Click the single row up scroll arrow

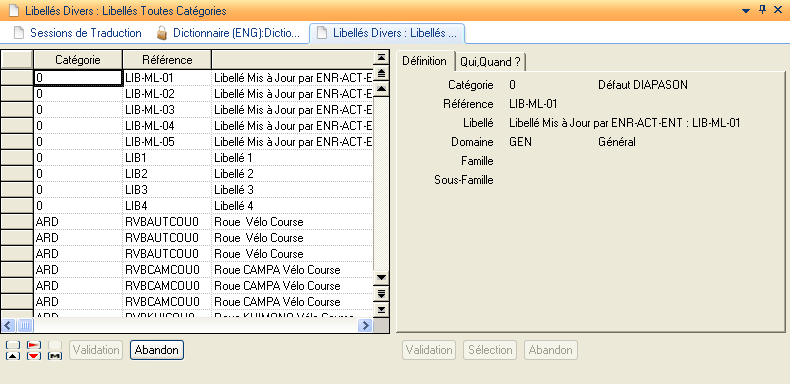(x=381, y=89)
